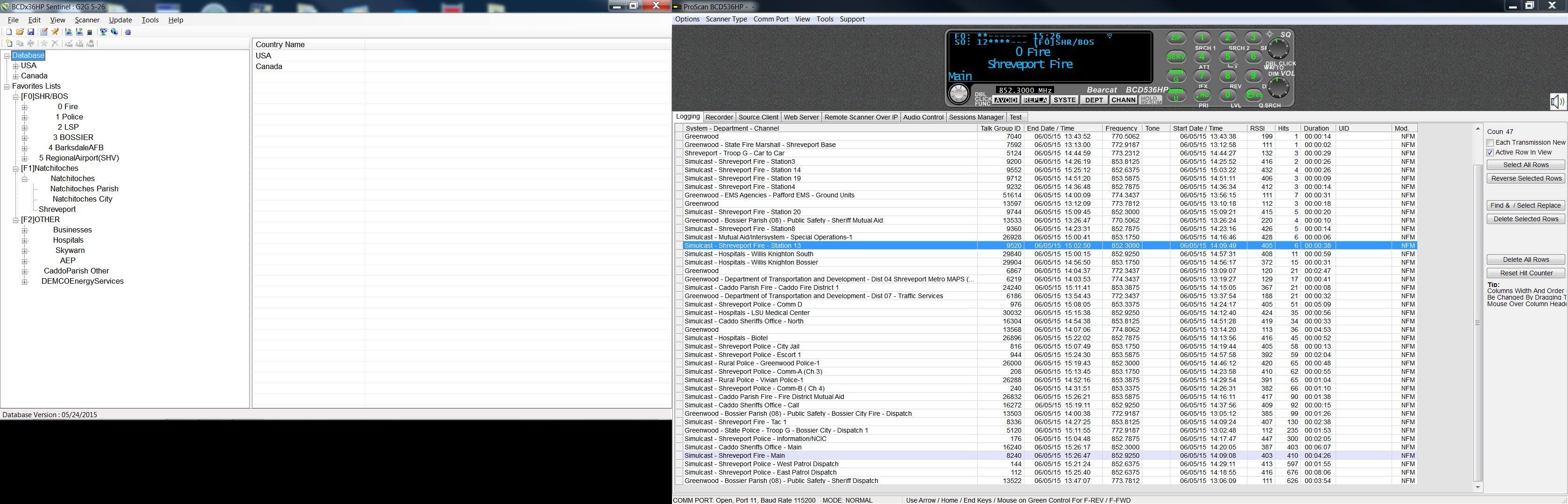
Task: Expand the USA database tree node
Action: tap(16, 66)
